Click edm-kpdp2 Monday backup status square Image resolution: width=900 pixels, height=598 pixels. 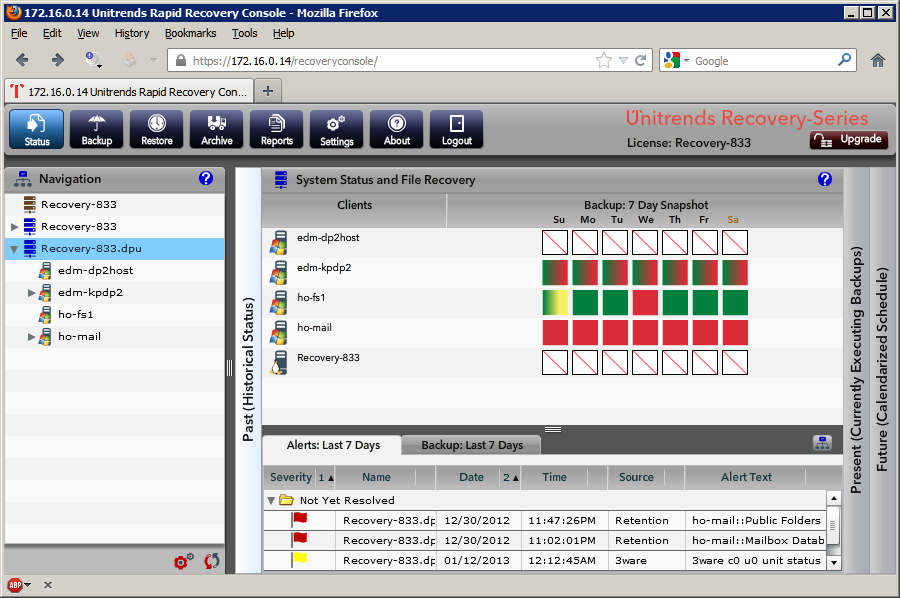pyautogui.click(x=585, y=273)
